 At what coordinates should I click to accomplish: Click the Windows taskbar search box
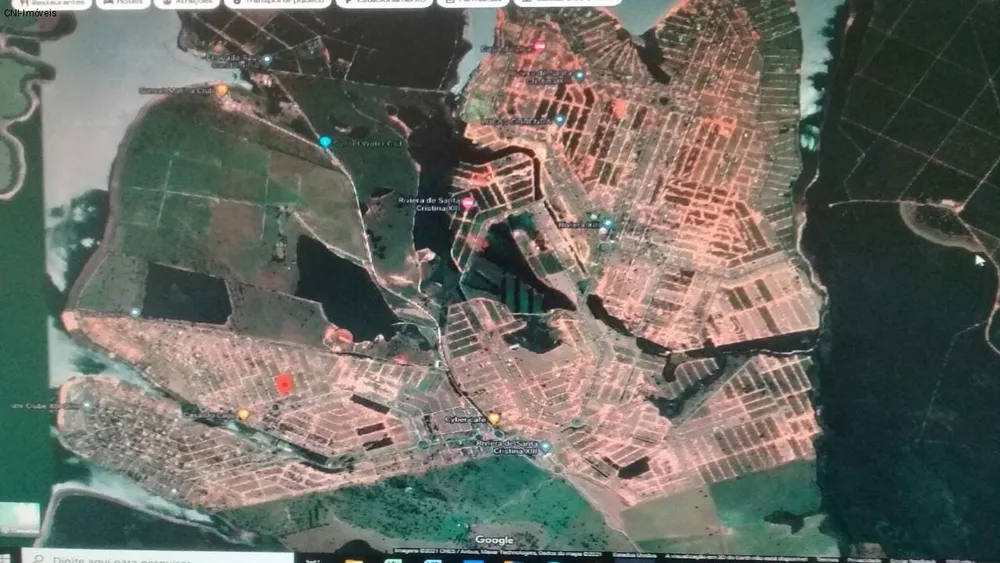[x=156, y=557]
